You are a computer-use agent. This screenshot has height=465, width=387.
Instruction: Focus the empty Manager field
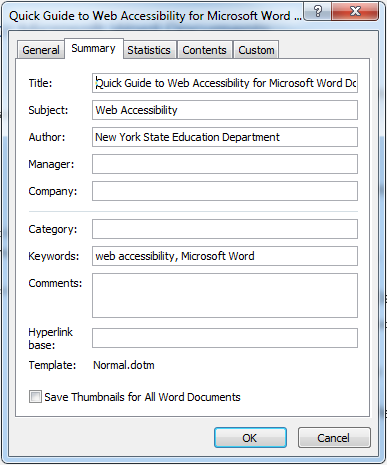[225, 164]
